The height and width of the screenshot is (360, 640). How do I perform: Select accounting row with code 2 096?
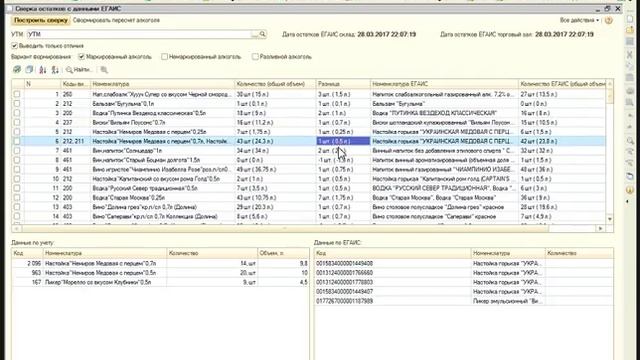[160, 264]
